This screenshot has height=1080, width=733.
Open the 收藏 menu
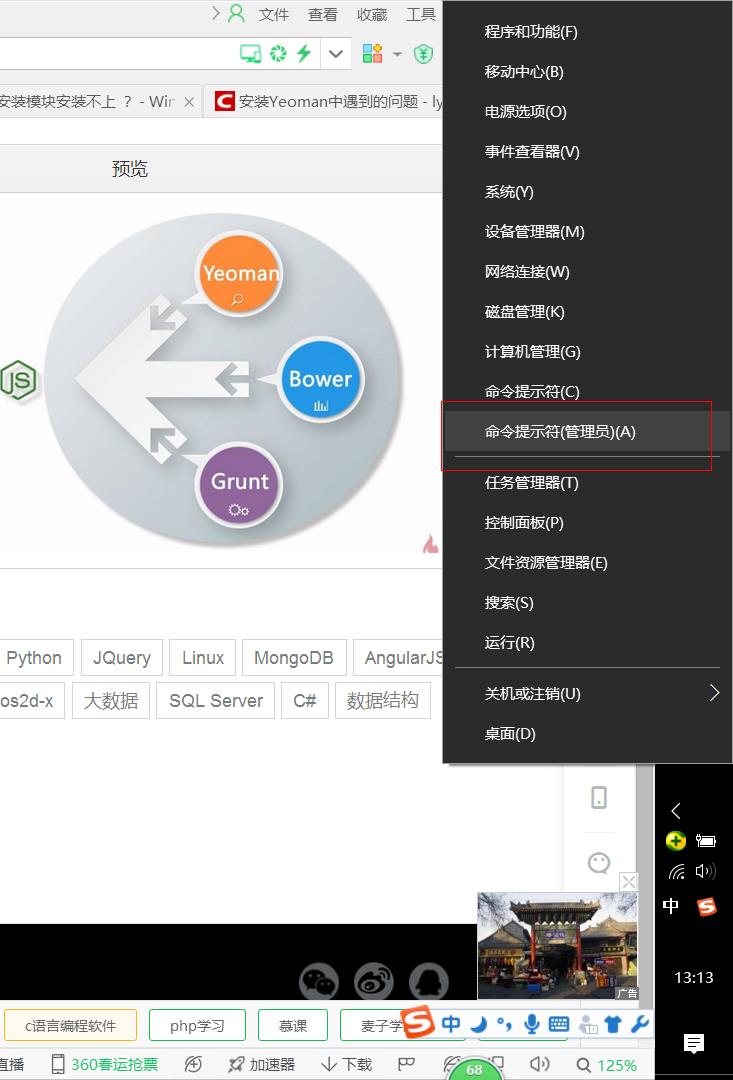coord(372,14)
